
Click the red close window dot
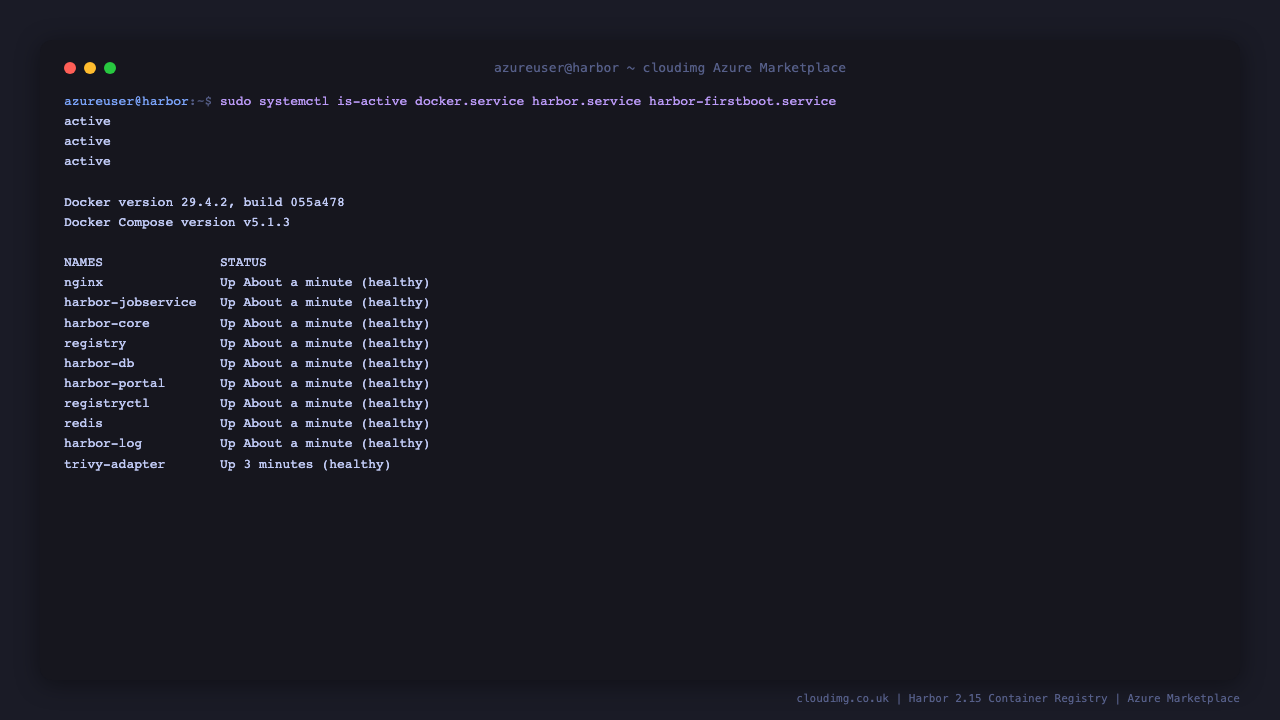(x=70, y=68)
